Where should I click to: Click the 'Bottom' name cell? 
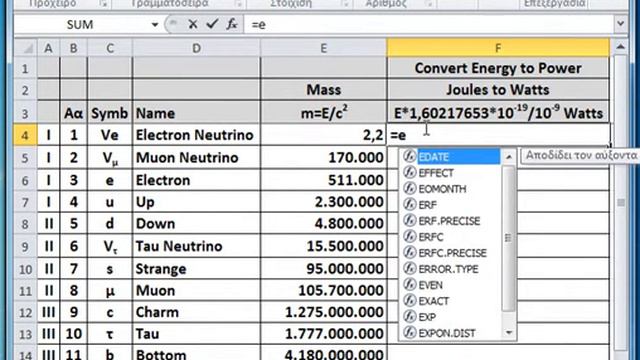point(196,353)
